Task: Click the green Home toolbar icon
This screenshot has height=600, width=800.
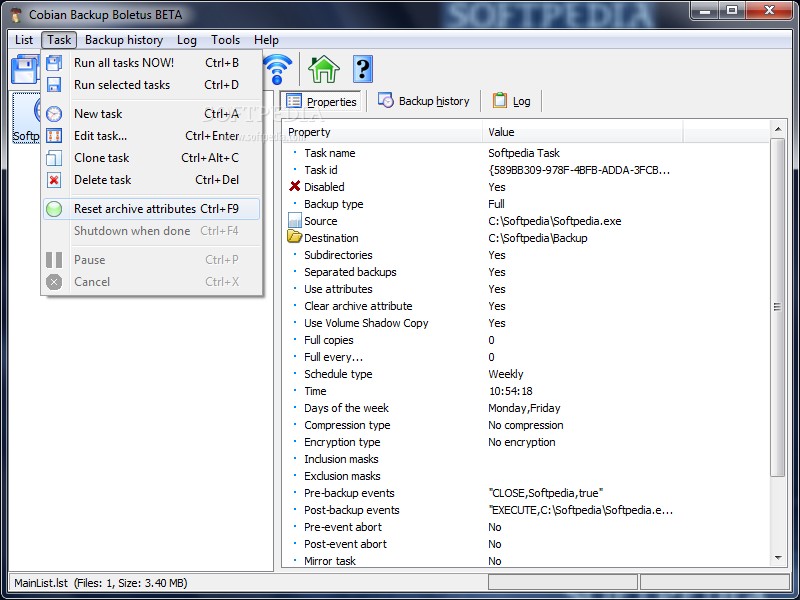Action: coord(323,69)
